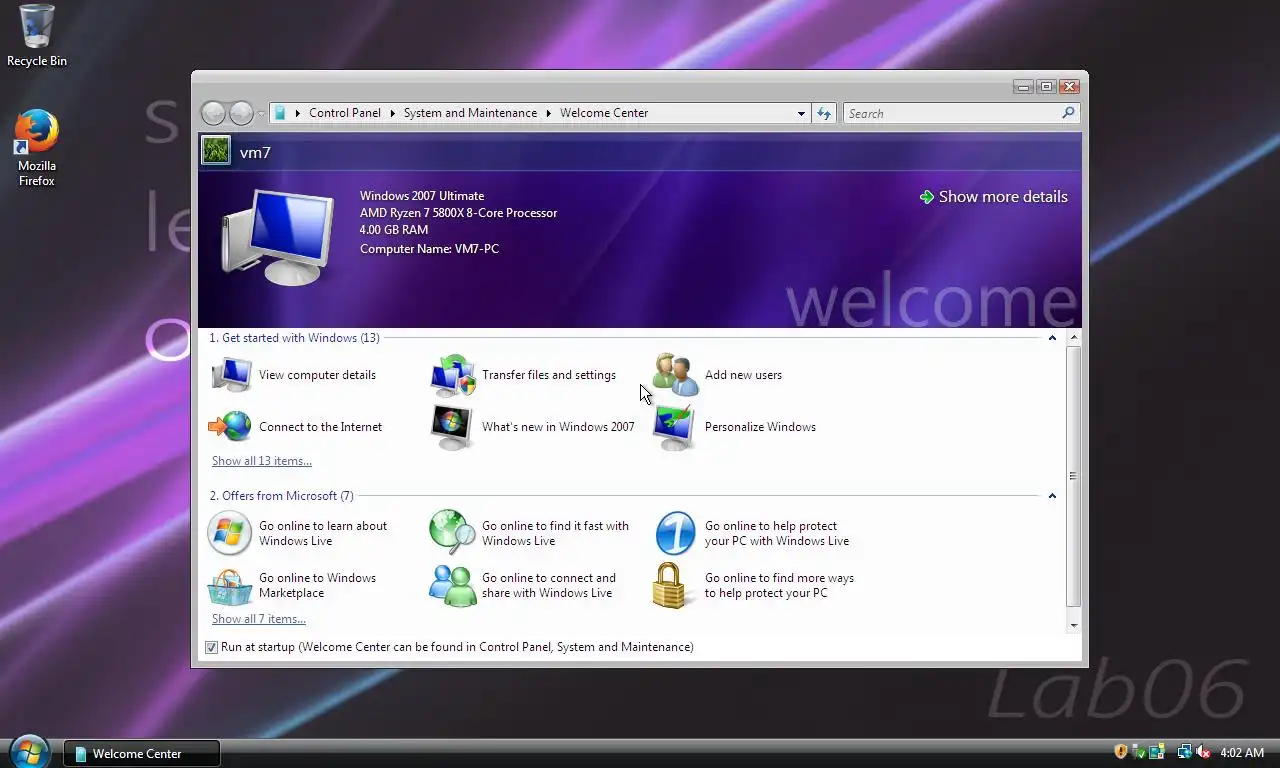Click the search magnifier icon
1280x768 pixels.
pyautogui.click(x=1068, y=113)
